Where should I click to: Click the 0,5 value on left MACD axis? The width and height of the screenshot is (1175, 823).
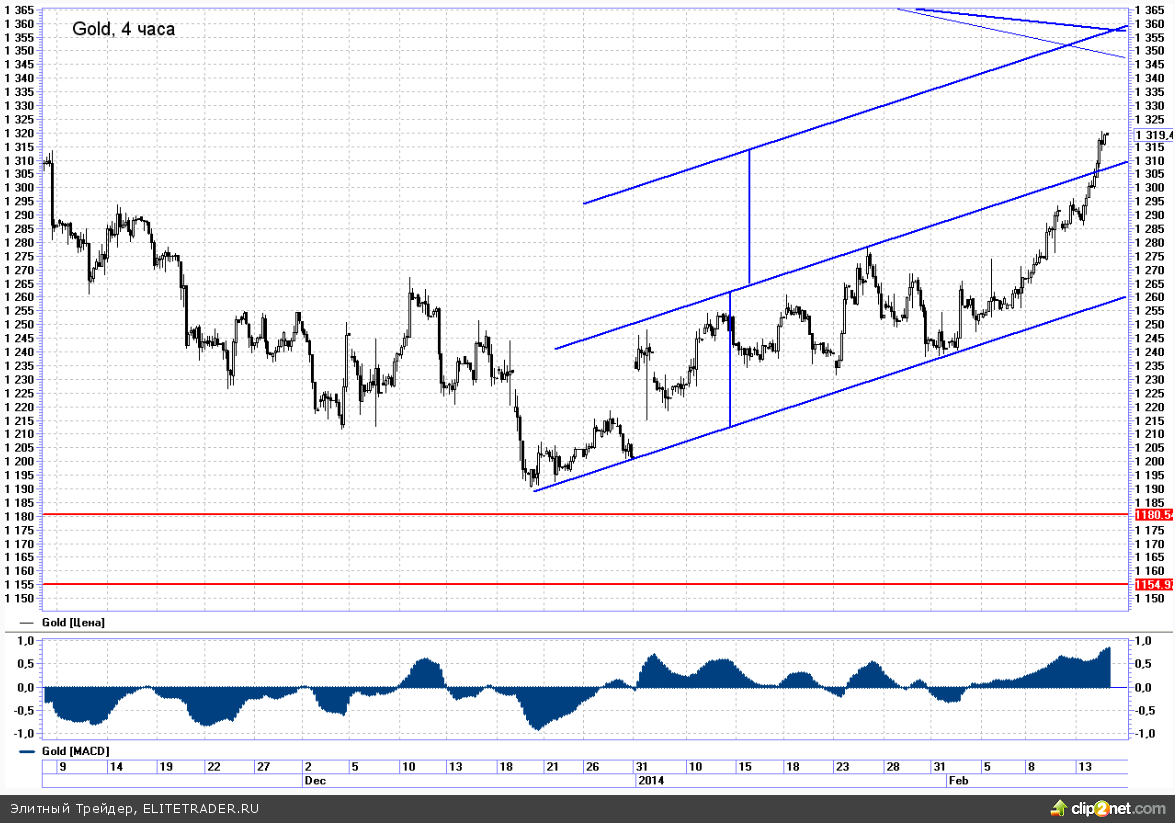pos(25,664)
